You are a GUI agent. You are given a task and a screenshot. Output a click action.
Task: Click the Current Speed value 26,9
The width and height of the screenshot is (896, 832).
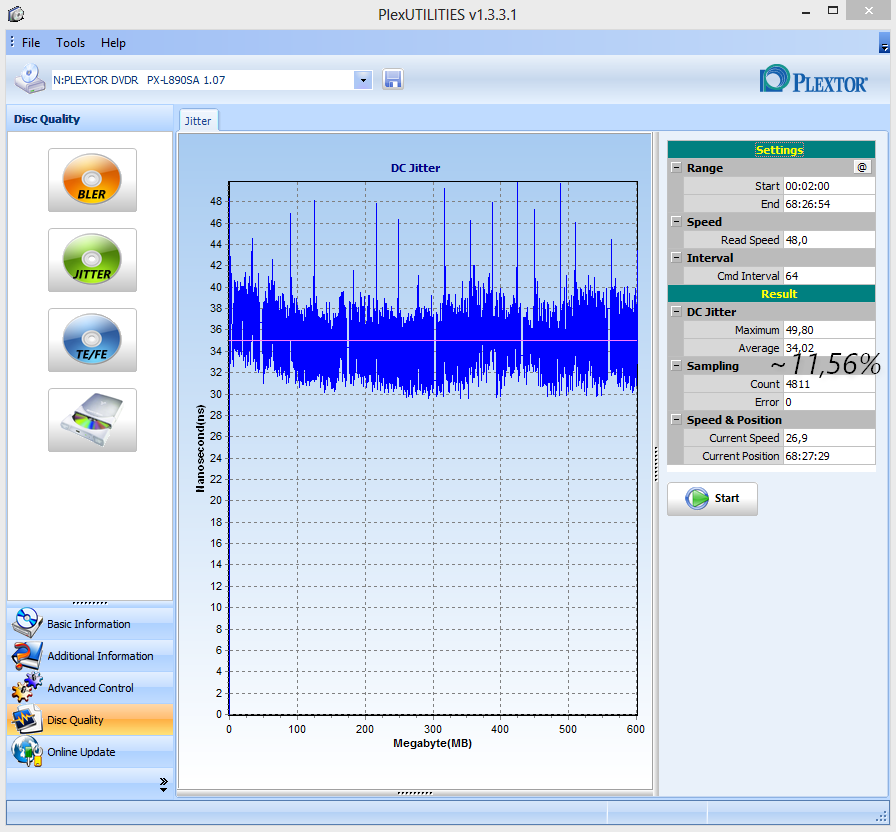point(829,438)
